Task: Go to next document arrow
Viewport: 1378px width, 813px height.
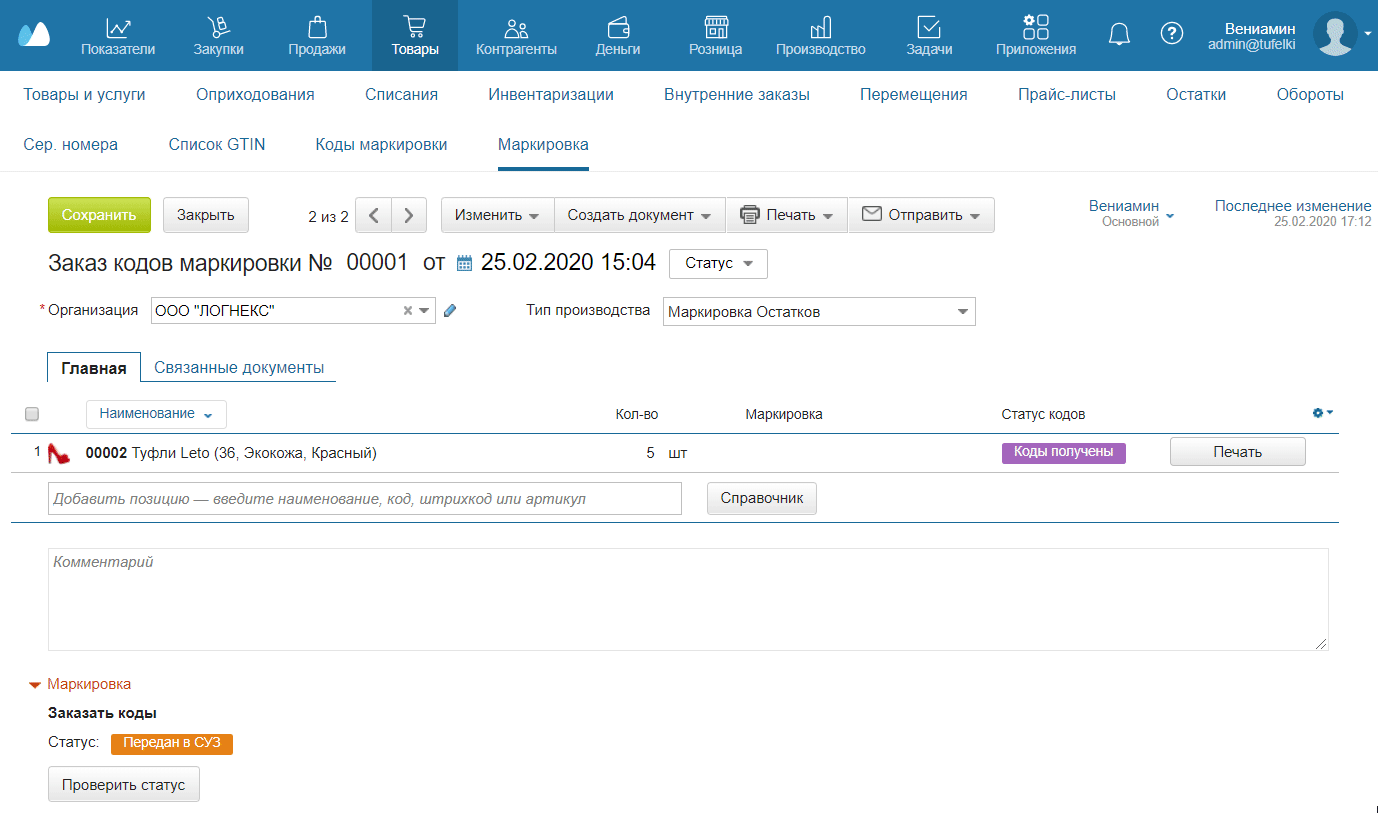Action: point(409,215)
